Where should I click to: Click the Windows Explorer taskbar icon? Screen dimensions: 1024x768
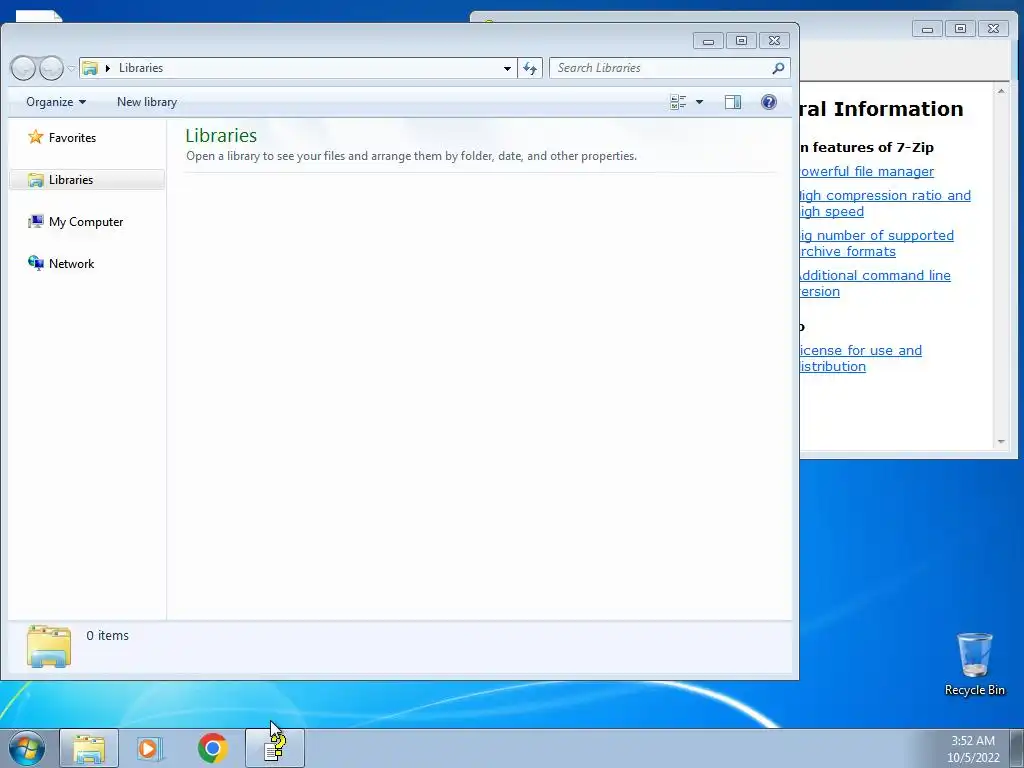pyautogui.click(x=89, y=748)
